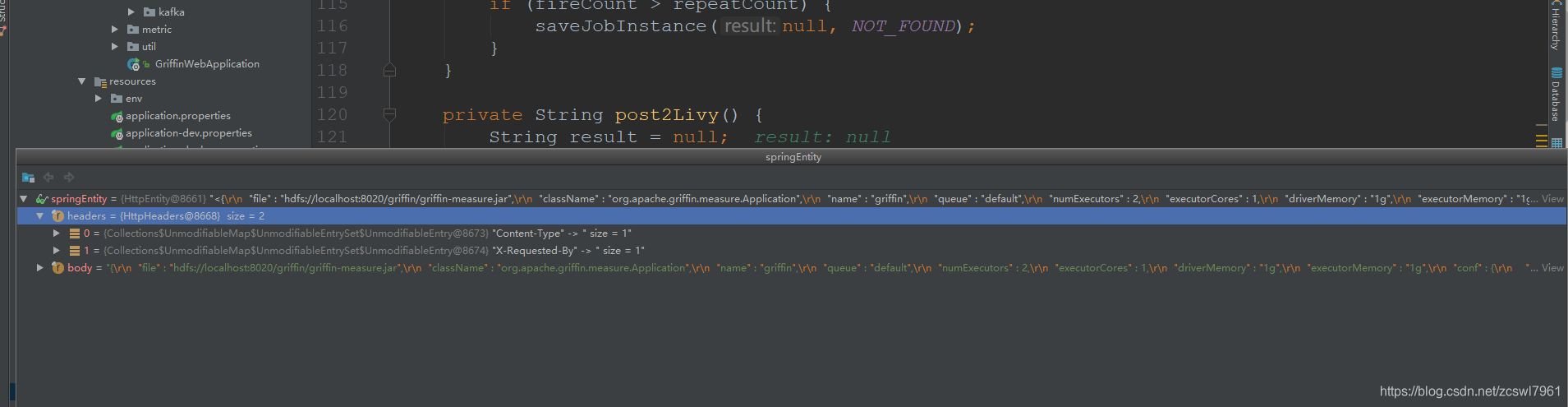The width and height of the screenshot is (1568, 407).
Task: Click View link on springEntity row
Action: point(1552,198)
